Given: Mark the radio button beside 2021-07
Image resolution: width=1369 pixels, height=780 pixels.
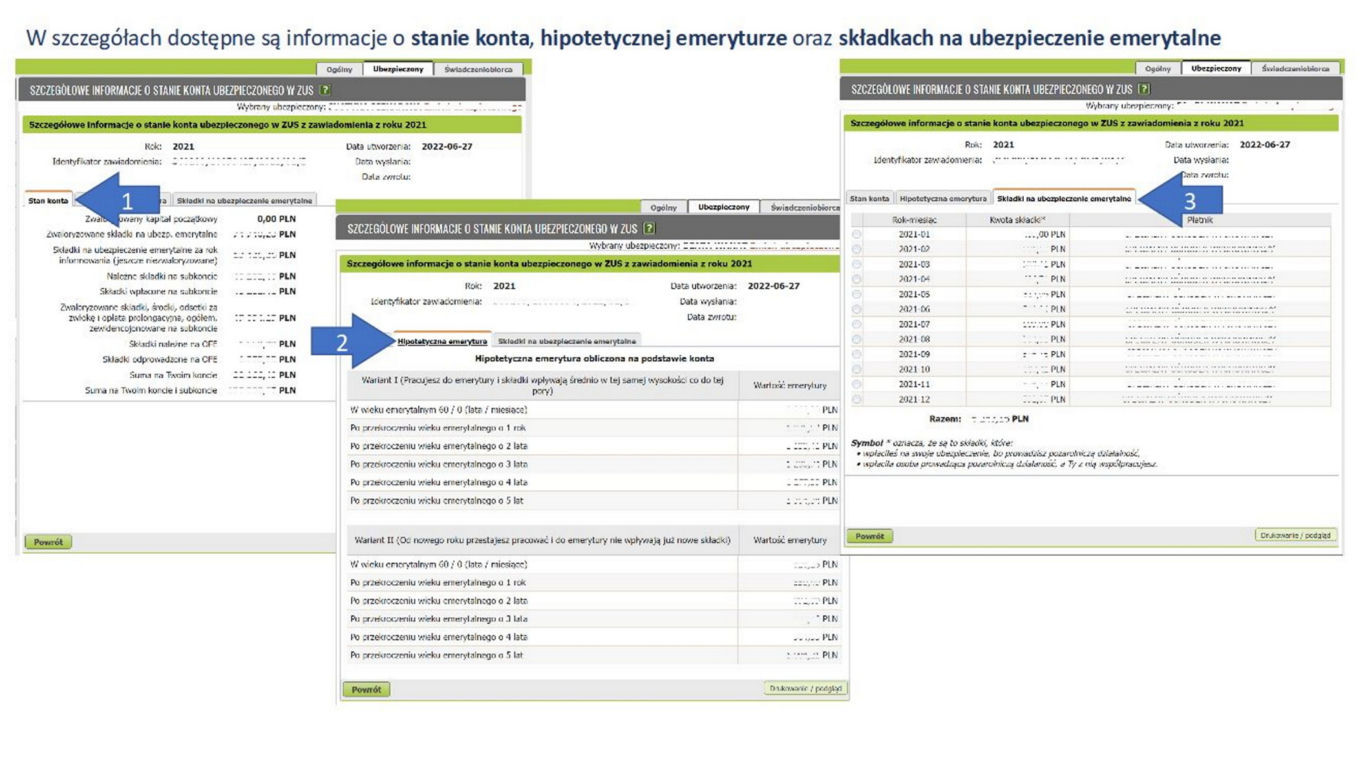Looking at the screenshot, I should pyautogui.click(x=856, y=324).
